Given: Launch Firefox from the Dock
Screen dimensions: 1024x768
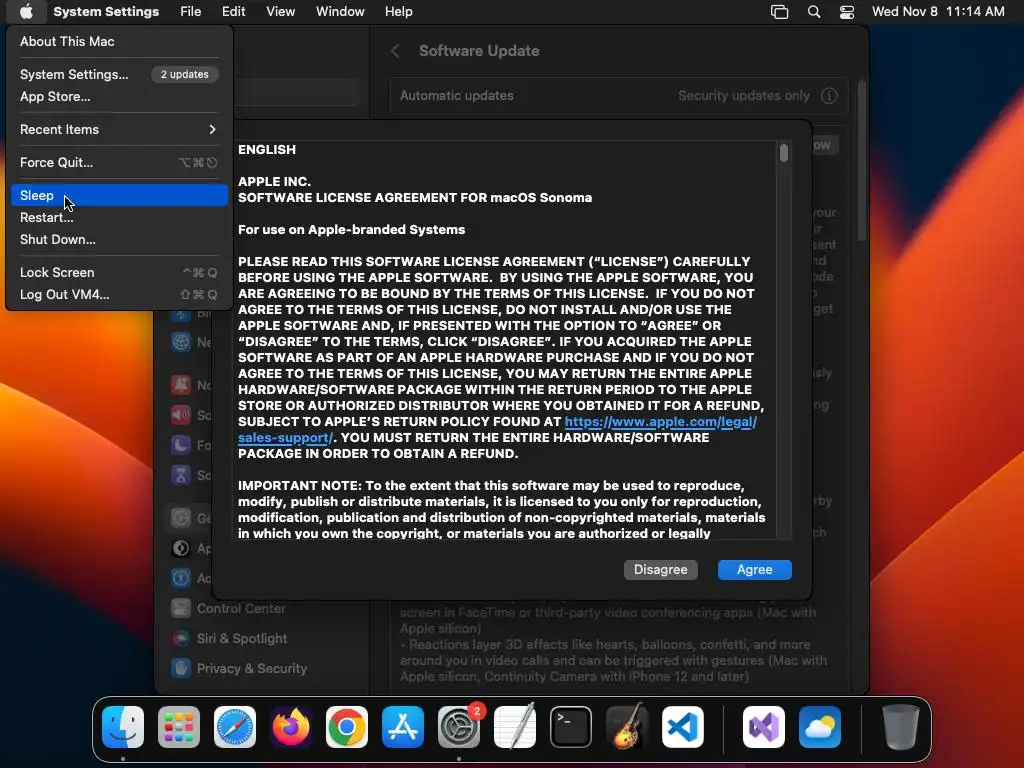Looking at the screenshot, I should pyautogui.click(x=291, y=727).
